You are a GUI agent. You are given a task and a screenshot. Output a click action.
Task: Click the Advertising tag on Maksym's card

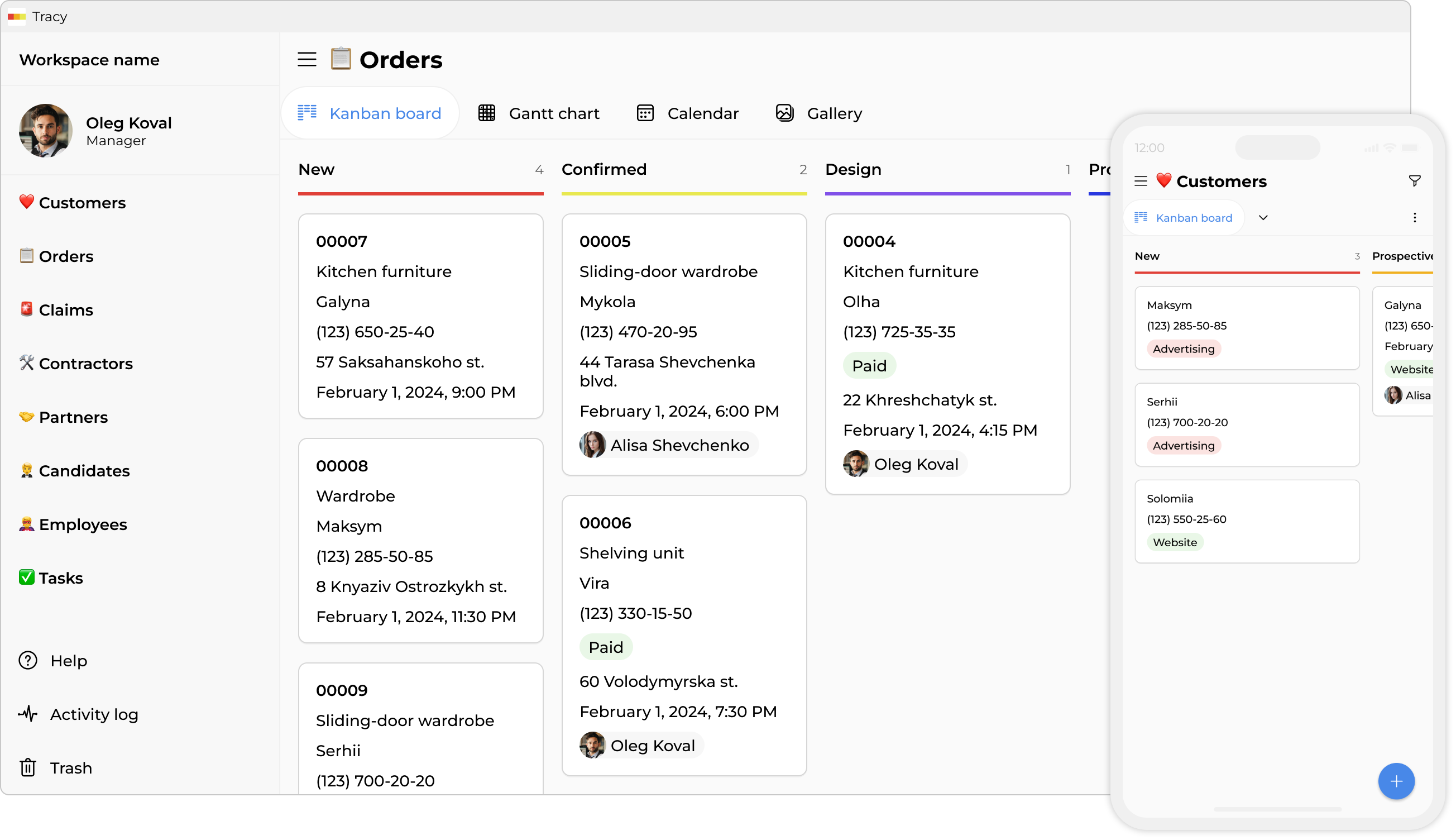pyautogui.click(x=1183, y=349)
